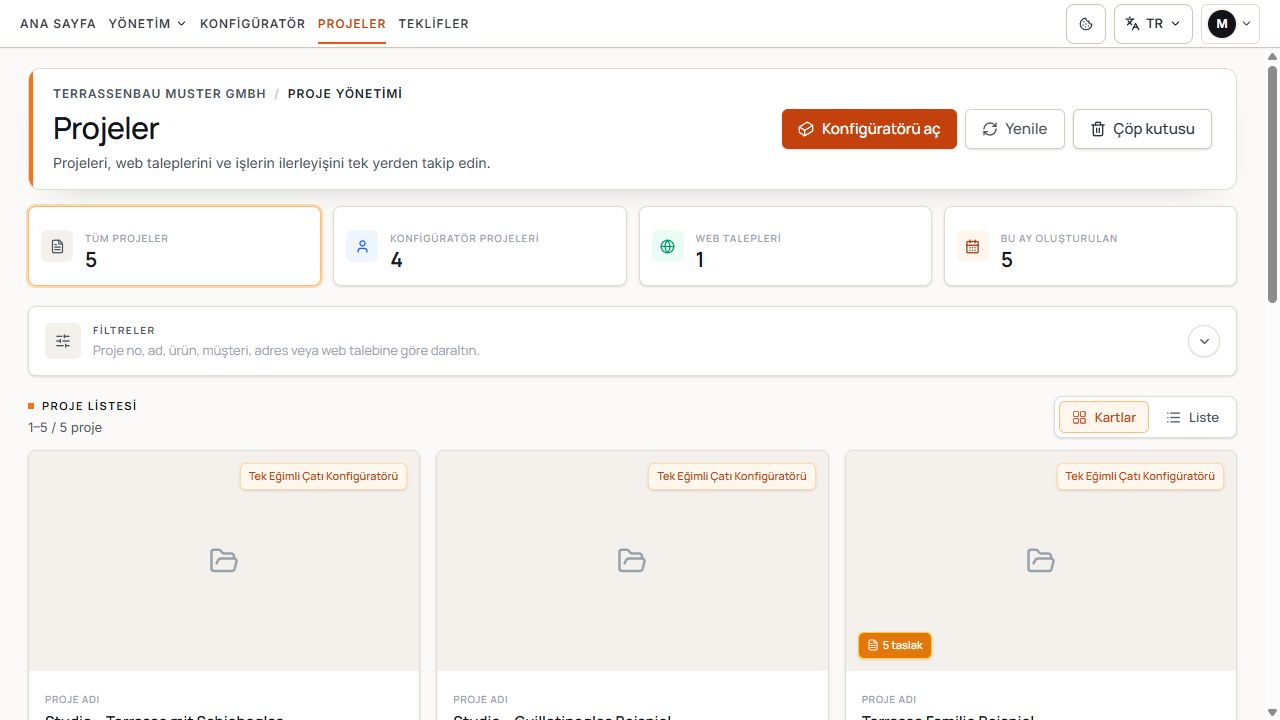Select the Konfigüratör Projeleri stat card
Viewport: 1280px width, 720px height.
click(x=480, y=246)
